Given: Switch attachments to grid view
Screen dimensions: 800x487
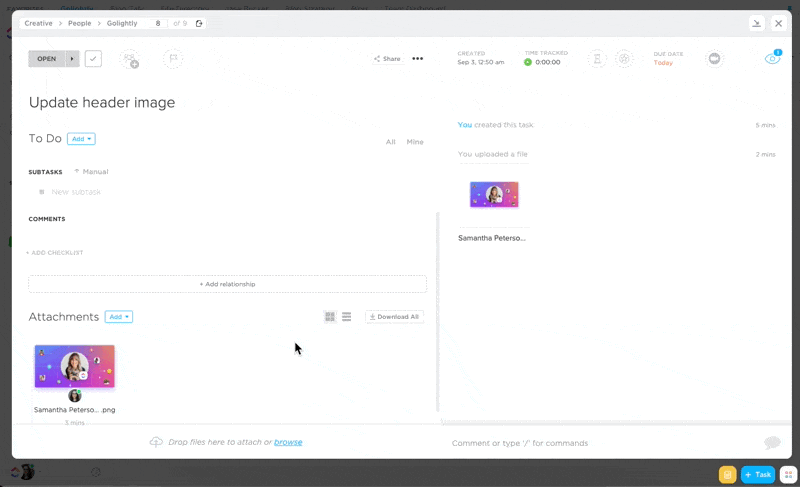Looking at the screenshot, I should click(x=330, y=317).
